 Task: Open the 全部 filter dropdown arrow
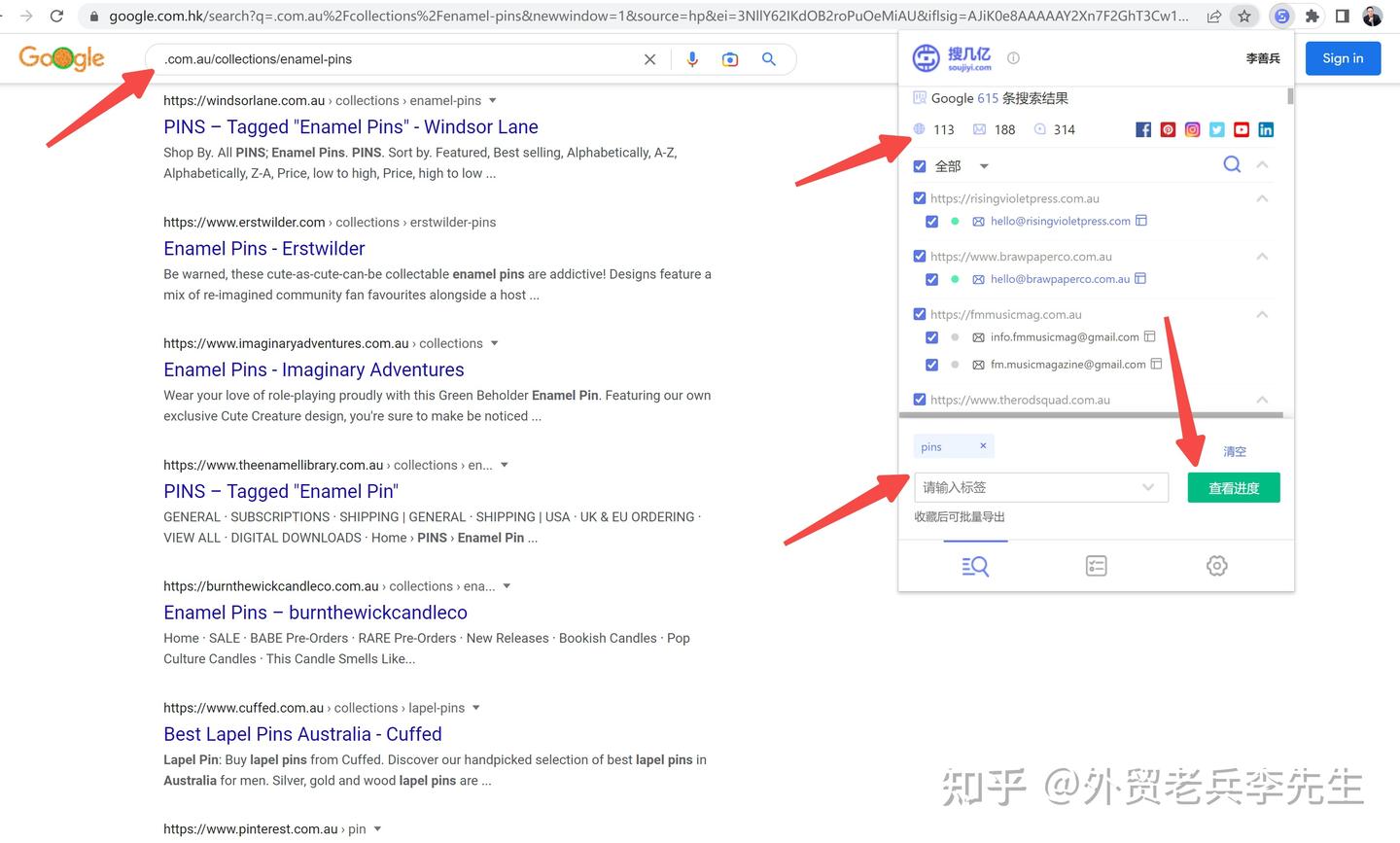(983, 165)
